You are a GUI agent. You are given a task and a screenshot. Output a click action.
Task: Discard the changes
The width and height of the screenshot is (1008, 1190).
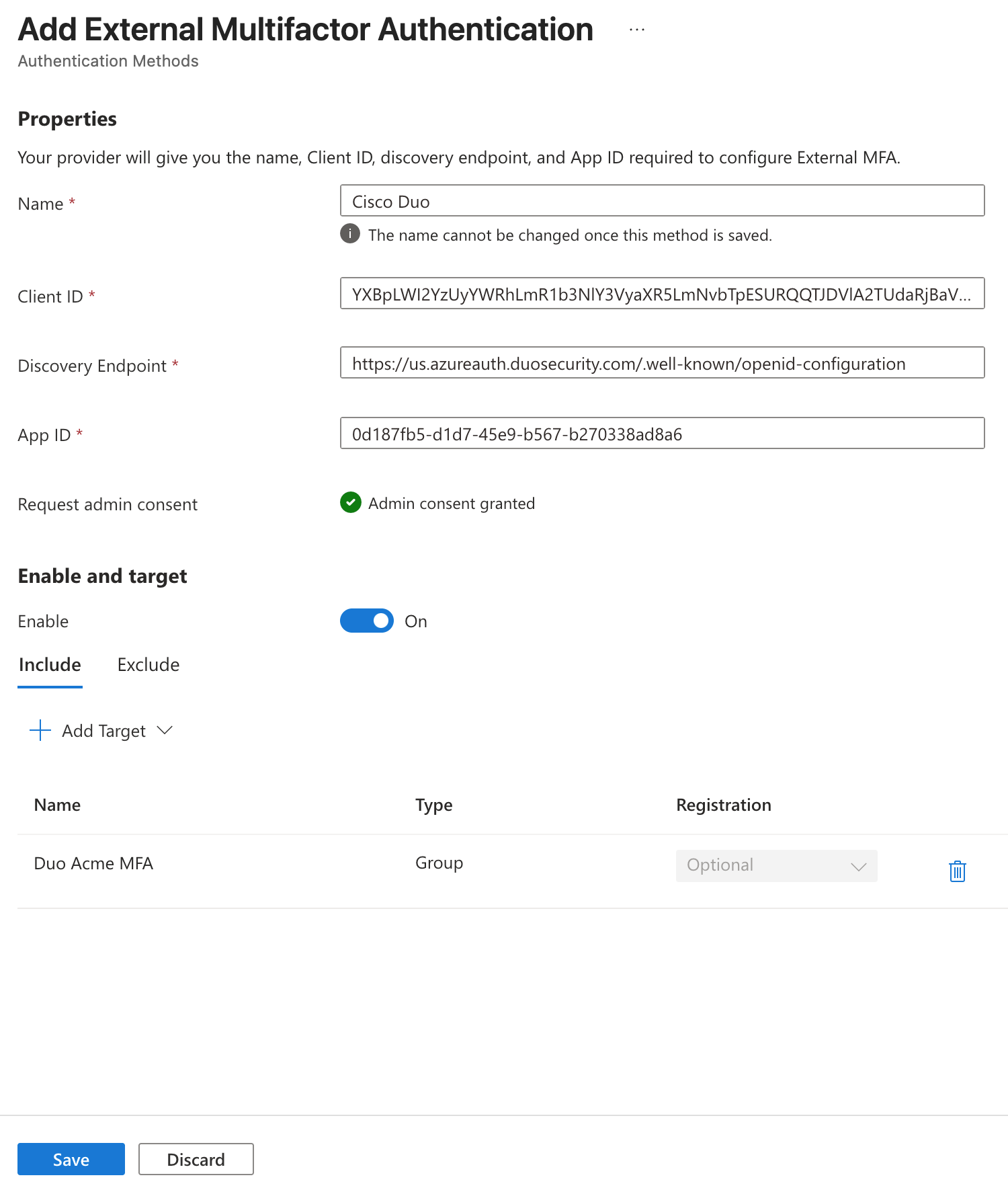[196, 1159]
